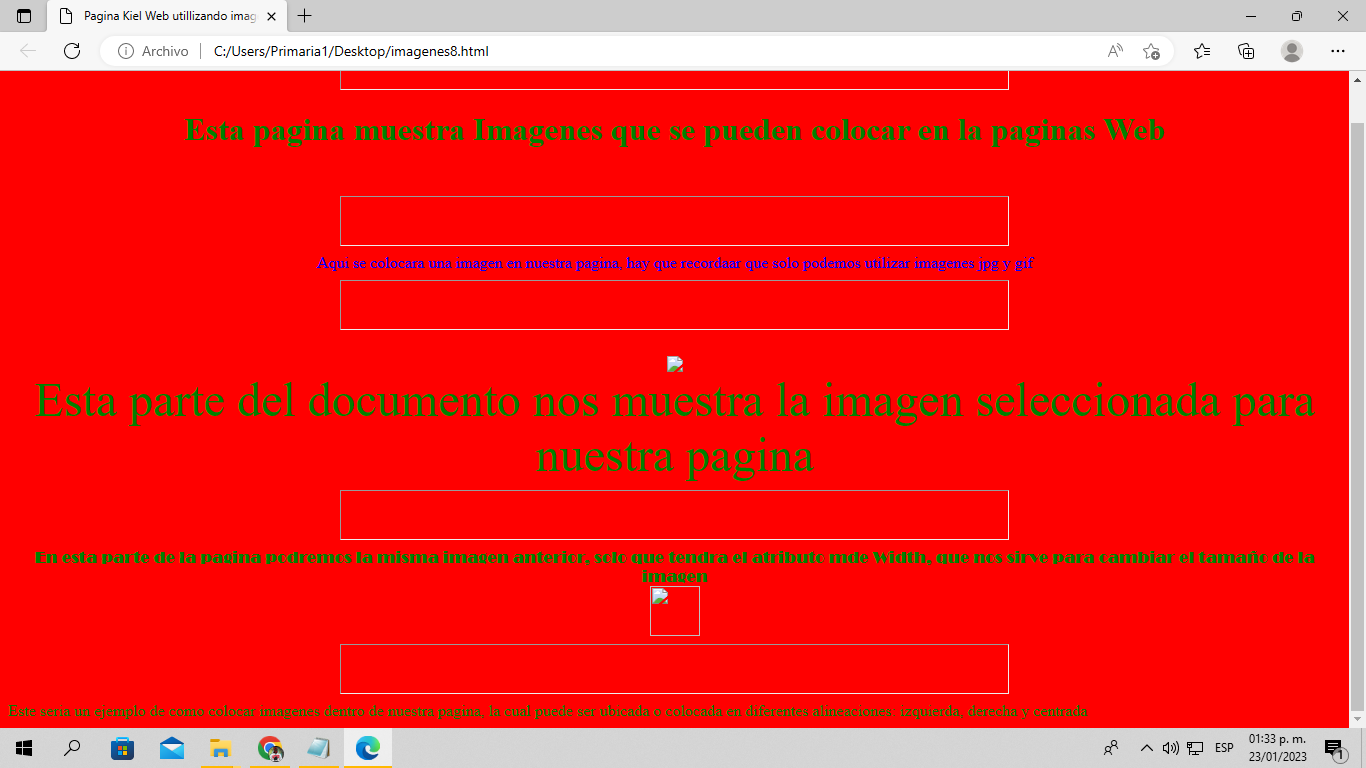Open the Mail app on the taskbar

point(171,748)
